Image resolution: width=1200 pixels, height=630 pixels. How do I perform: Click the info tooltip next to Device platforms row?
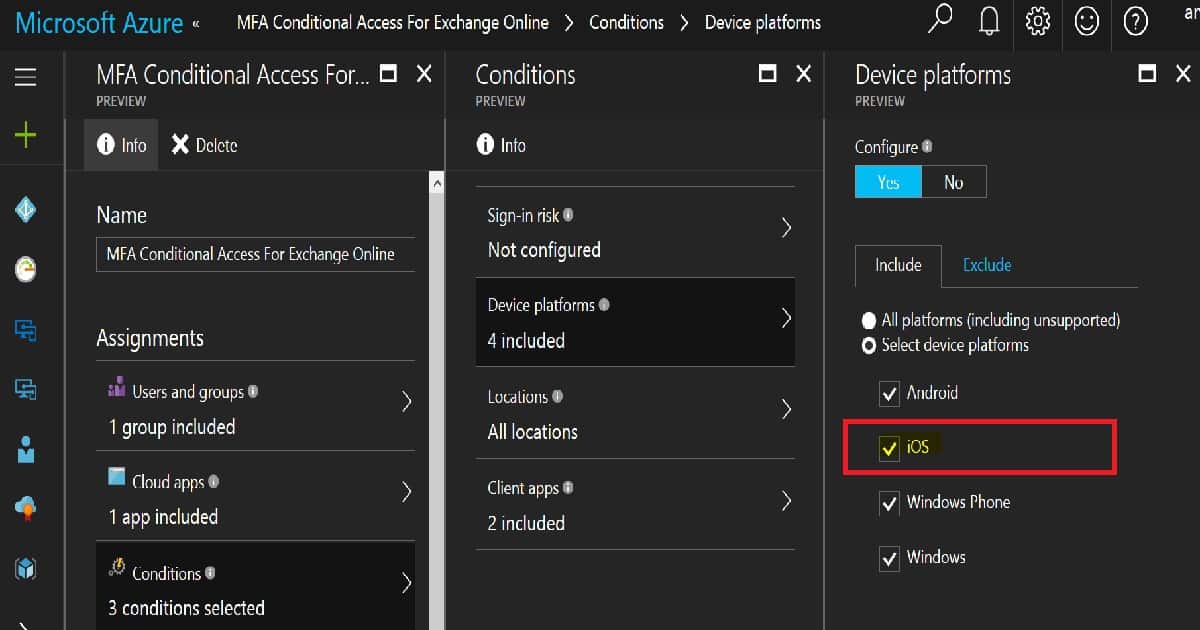click(x=604, y=305)
